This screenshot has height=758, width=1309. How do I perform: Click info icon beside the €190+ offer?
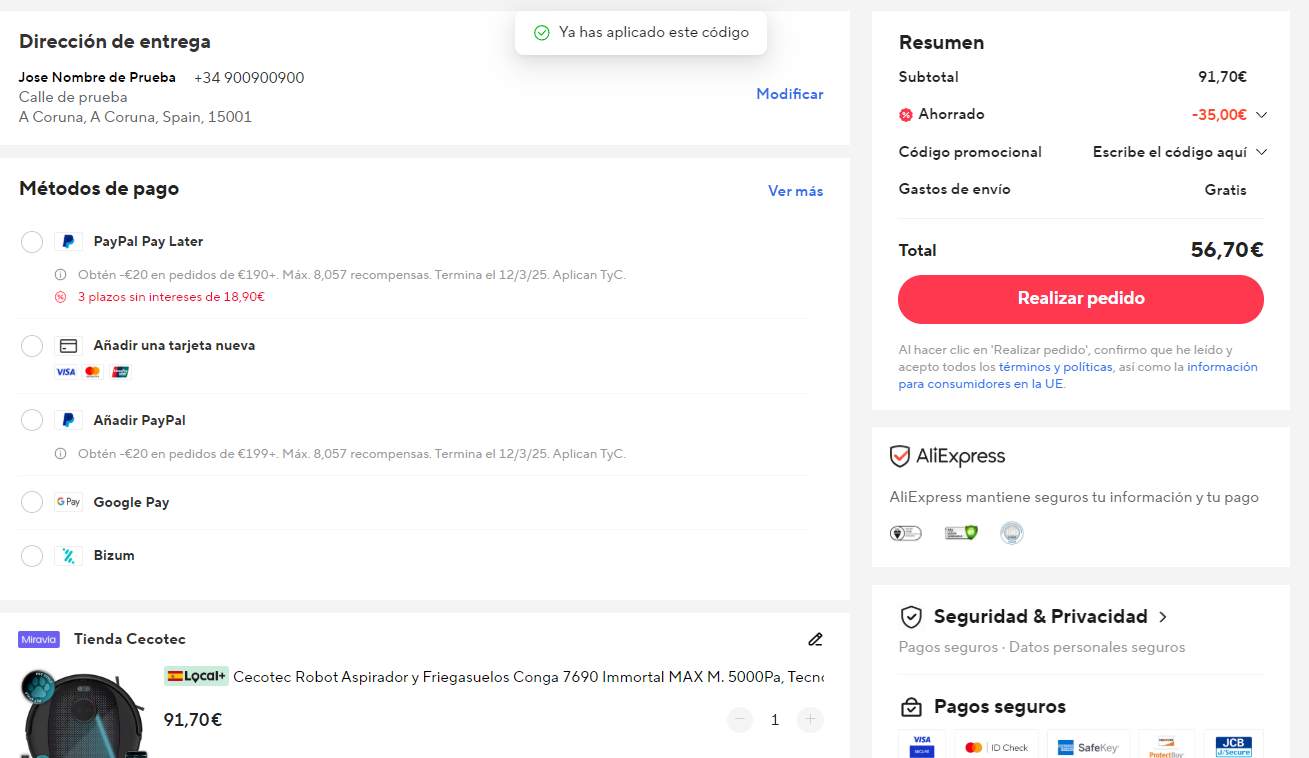[x=60, y=275]
